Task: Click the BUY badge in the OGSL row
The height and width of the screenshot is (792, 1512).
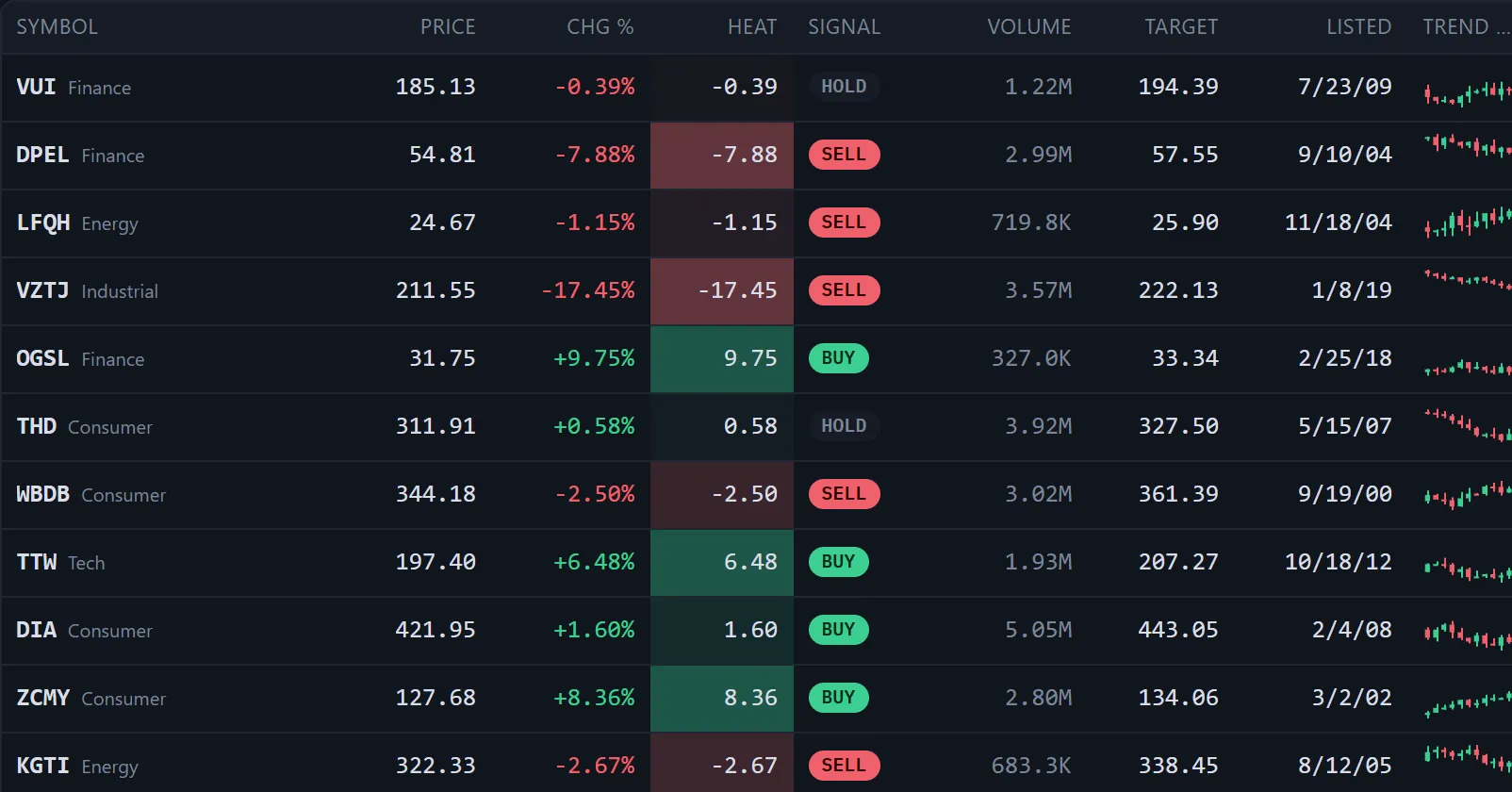Action: pyautogui.click(x=838, y=358)
